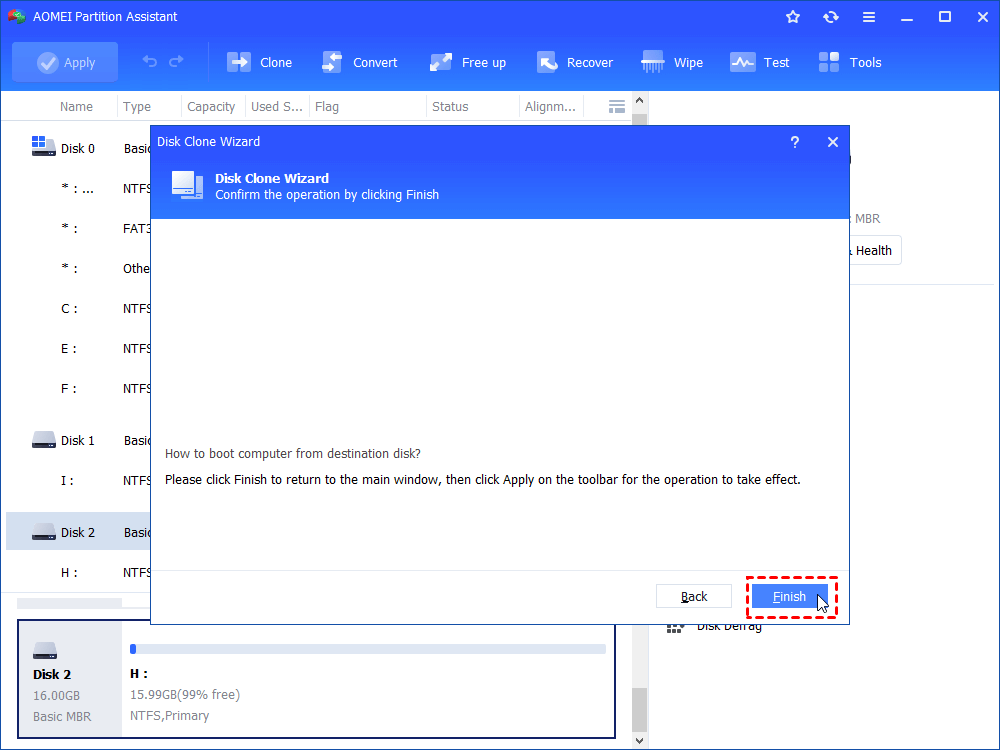Image resolution: width=1000 pixels, height=750 pixels.
Task: Open the Test toolbar menu
Action: (x=760, y=62)
